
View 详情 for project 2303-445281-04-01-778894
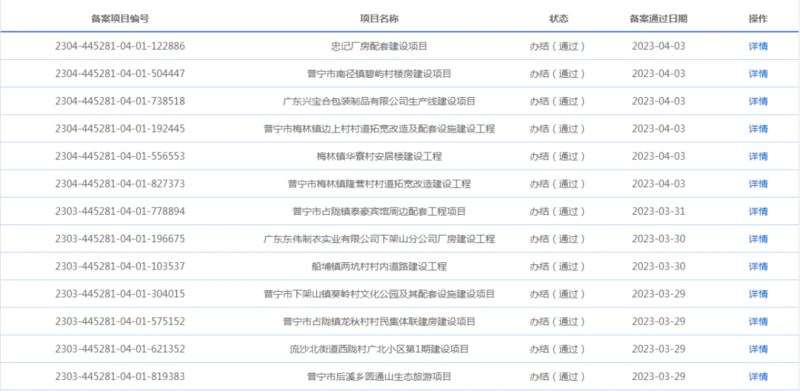coord(758,211)
